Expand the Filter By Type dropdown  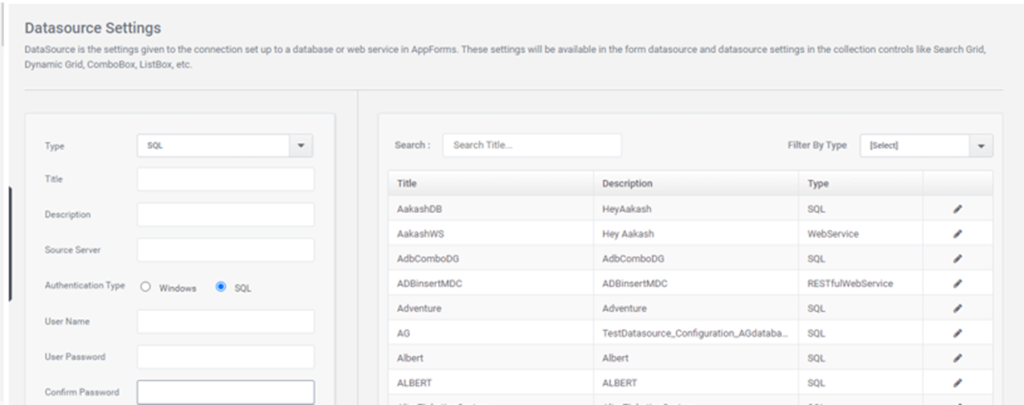pos(926,146)
